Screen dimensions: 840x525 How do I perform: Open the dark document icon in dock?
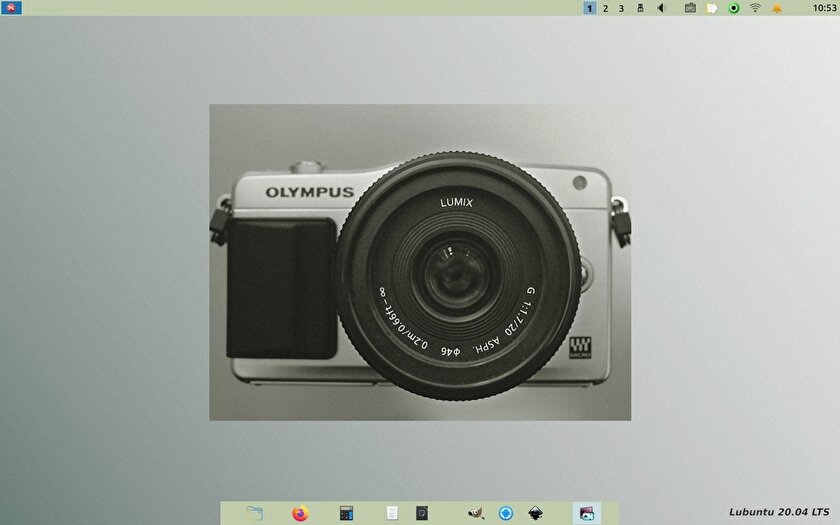[422, 513]
